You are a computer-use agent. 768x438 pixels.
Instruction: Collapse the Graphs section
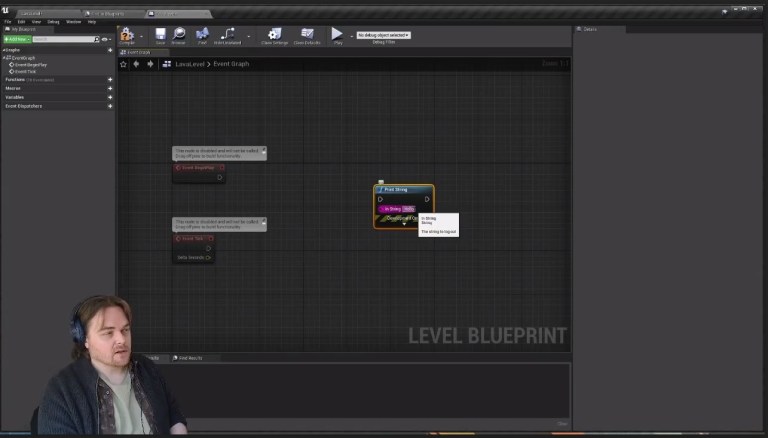[4, 50]
